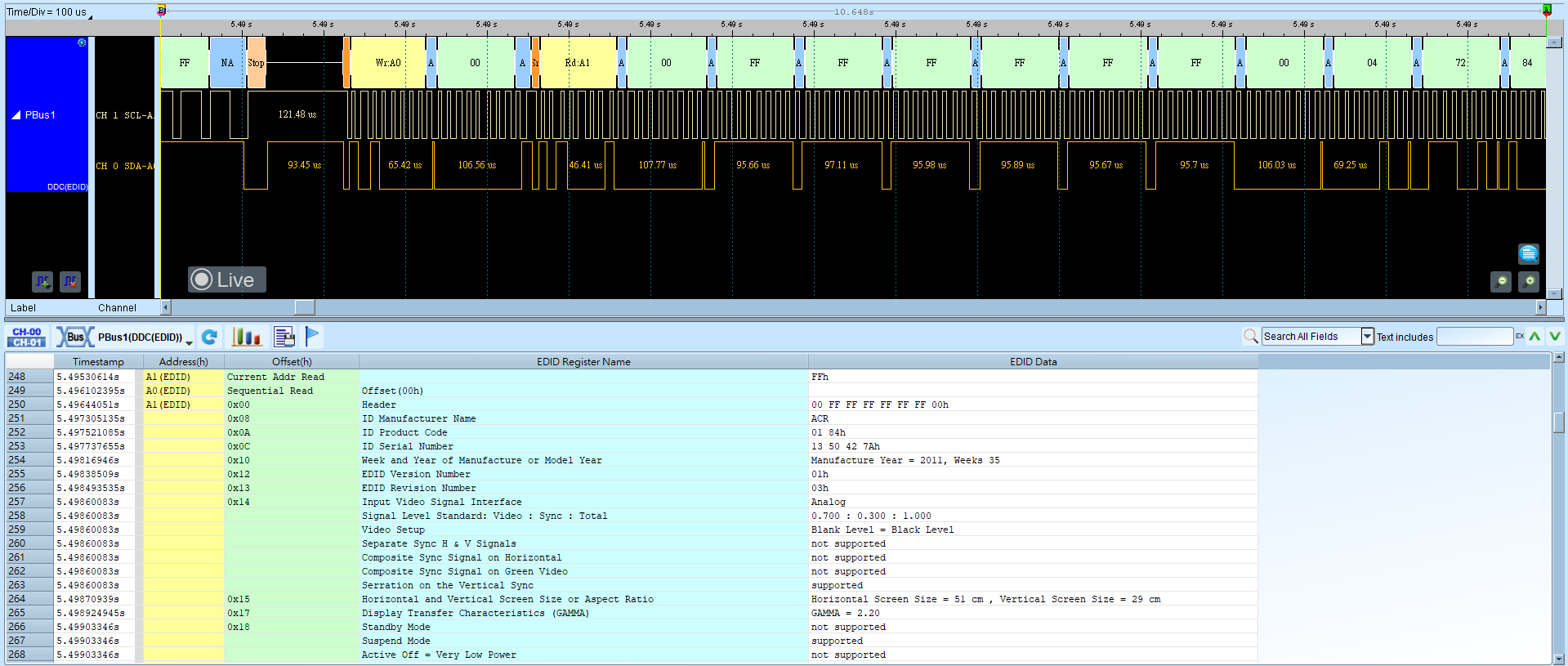The width and height of the screenshot is (1568, 666).
Task: Click the zoom in magnifier icon
Action: pyautogui.click(x=1529, y=282)
